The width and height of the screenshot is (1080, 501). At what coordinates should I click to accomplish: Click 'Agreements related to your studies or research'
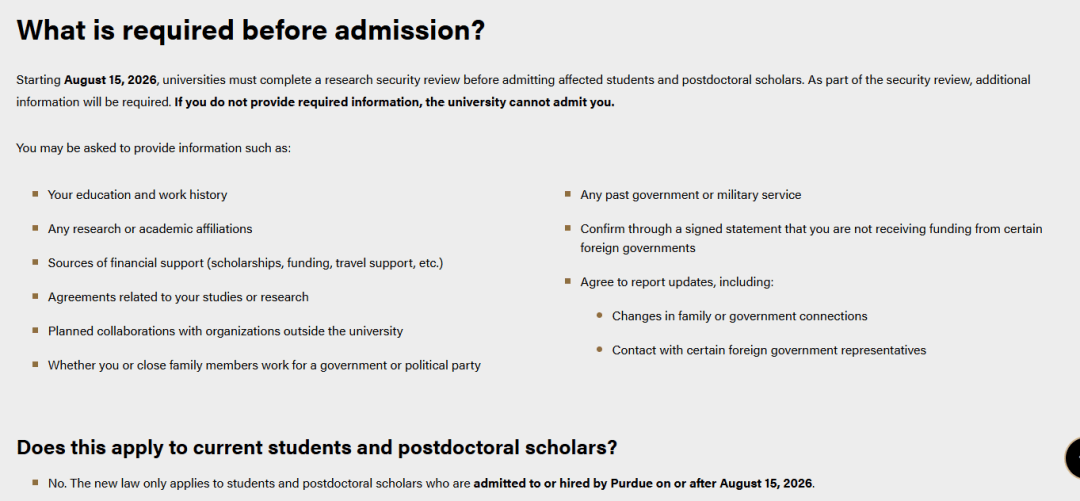(178, 297)
